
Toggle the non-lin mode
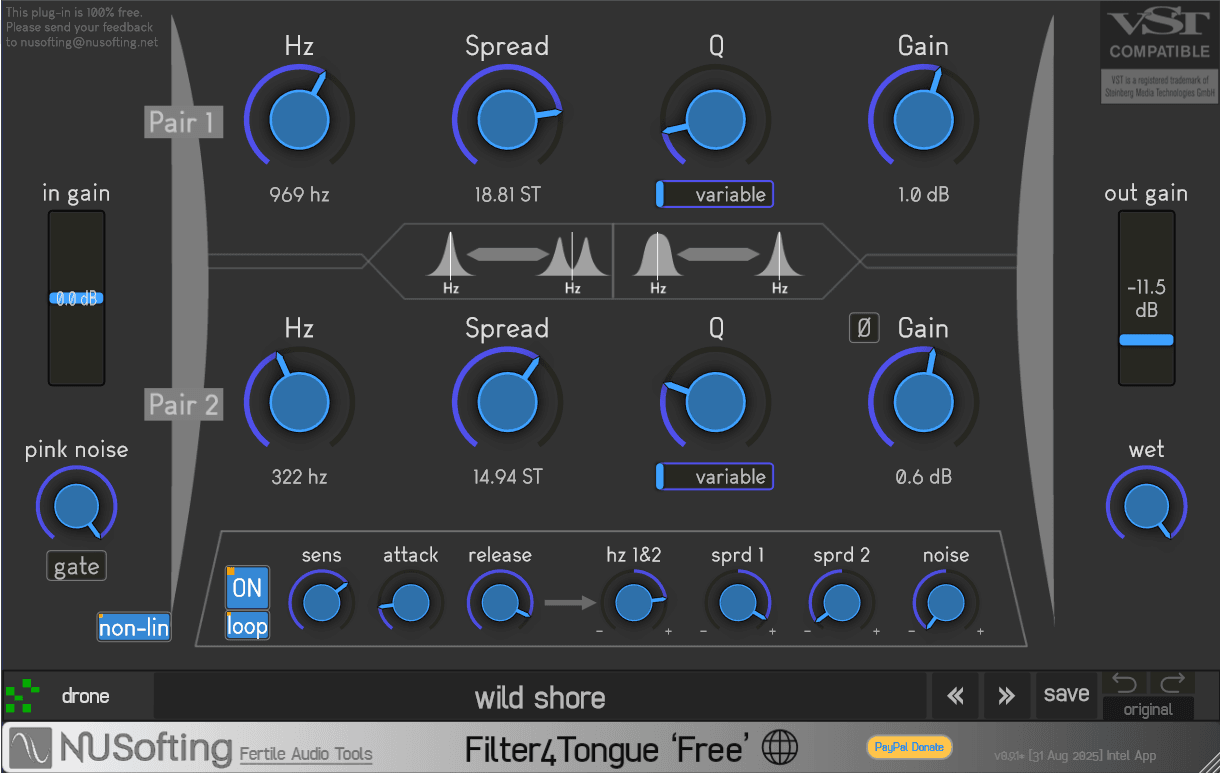pos(134,627)
